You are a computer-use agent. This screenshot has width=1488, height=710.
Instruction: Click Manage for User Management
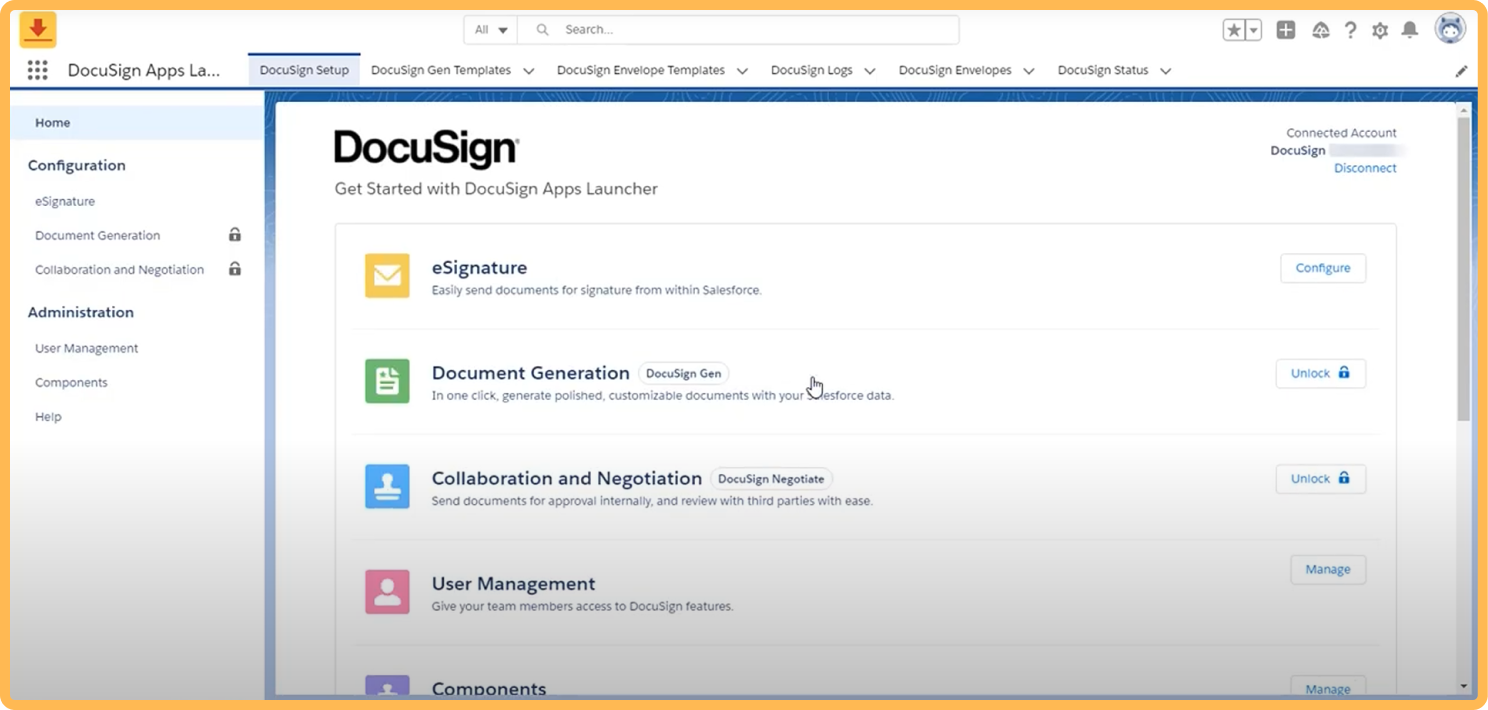pos(1328,569)
